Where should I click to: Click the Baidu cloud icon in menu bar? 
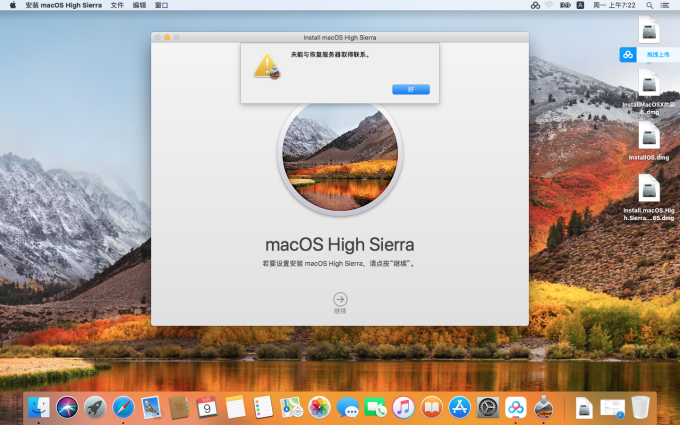coord(535,5)
